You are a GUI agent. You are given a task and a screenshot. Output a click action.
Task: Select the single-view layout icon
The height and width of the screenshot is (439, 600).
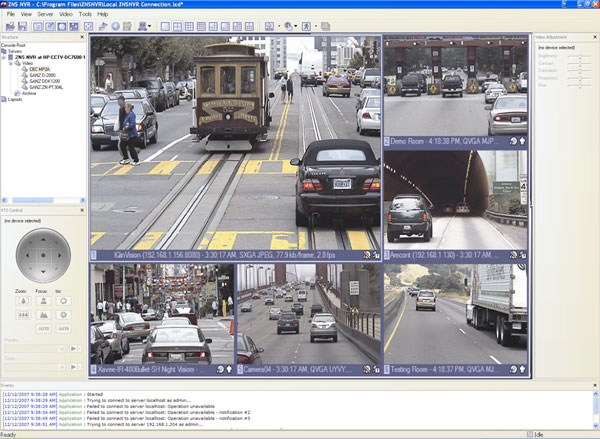click(165, 26)
